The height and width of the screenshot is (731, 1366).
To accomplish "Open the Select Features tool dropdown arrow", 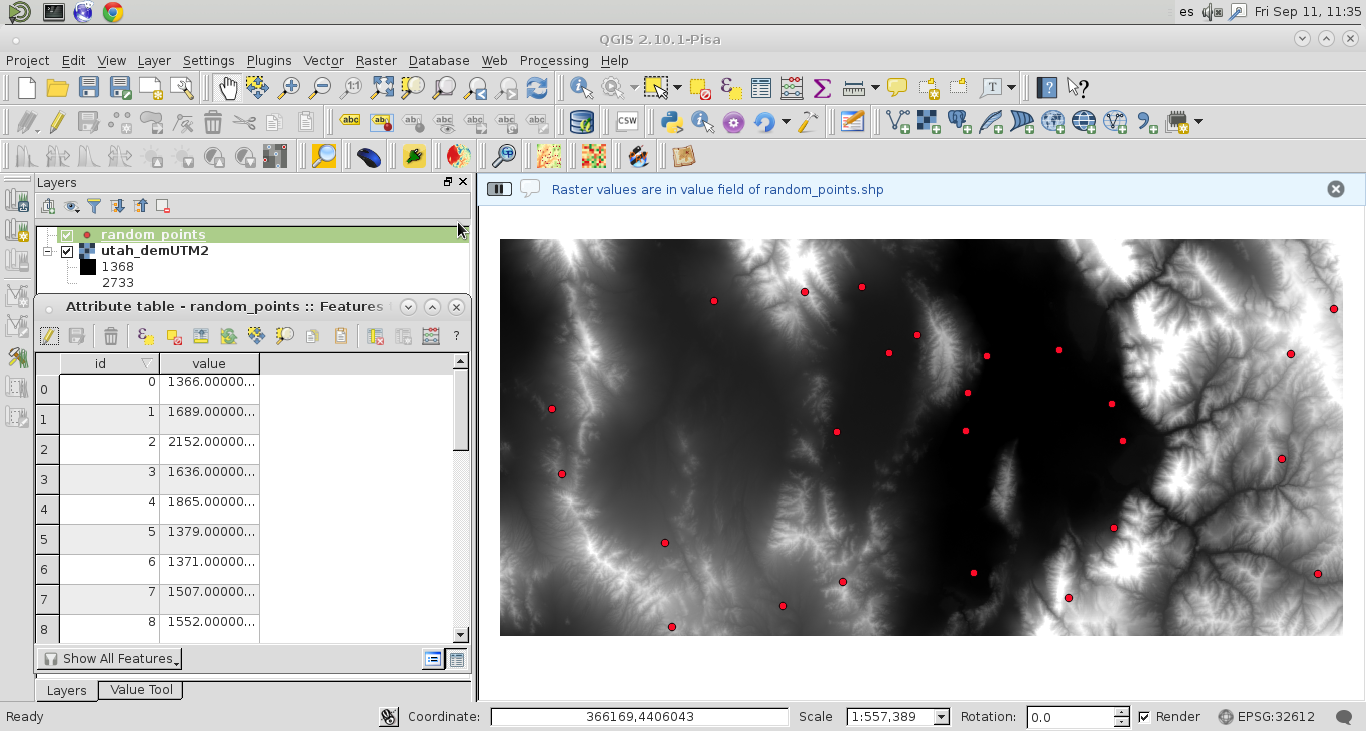I will (677, 88).
